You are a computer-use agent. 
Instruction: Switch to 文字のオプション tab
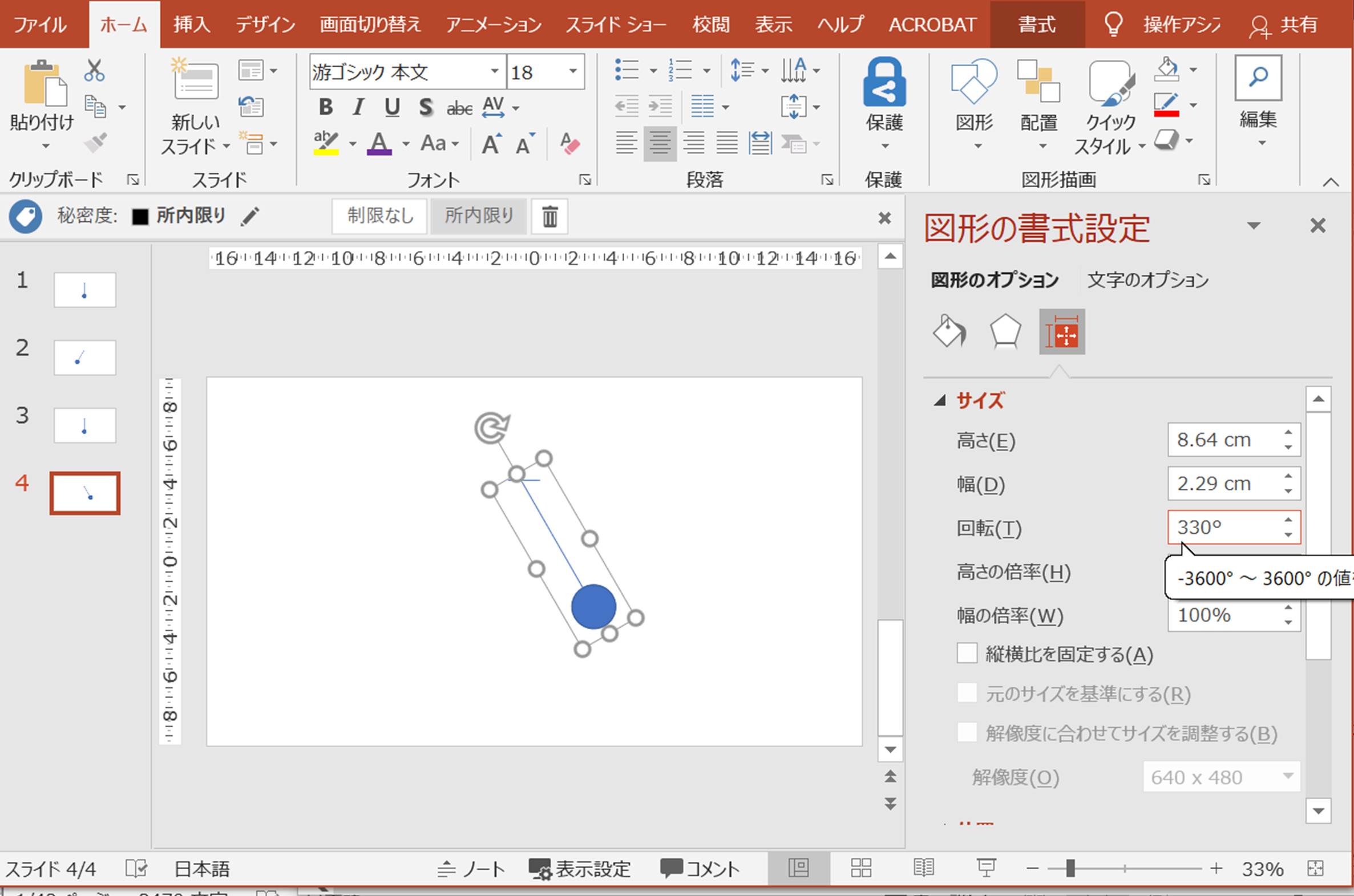(1147, 280)
